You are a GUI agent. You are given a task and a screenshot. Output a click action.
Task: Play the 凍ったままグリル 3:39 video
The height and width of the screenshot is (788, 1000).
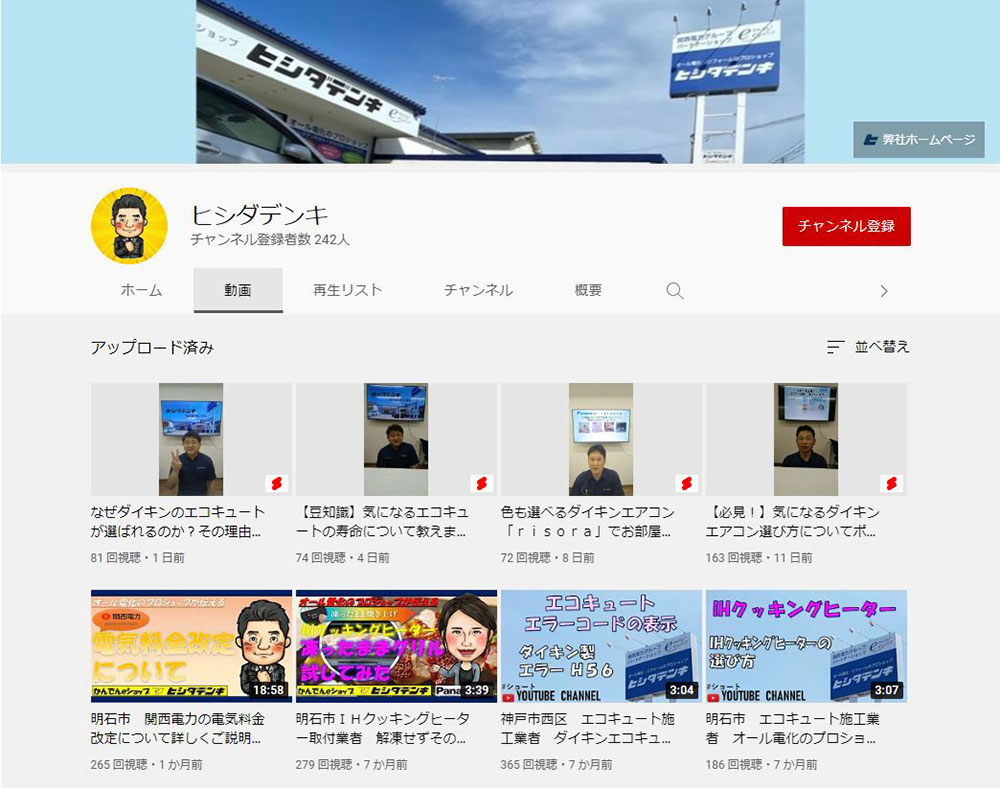[396, 646]
